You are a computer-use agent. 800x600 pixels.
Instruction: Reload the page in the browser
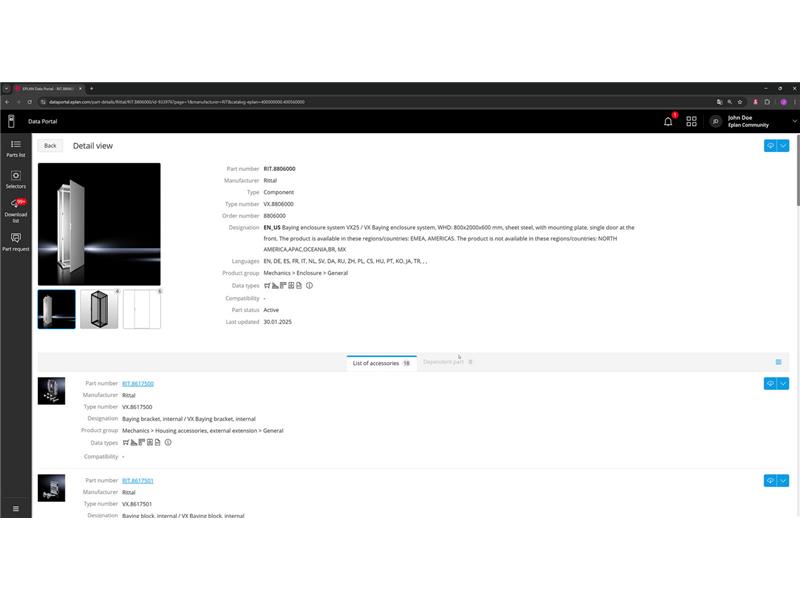[x=30, y=102]
